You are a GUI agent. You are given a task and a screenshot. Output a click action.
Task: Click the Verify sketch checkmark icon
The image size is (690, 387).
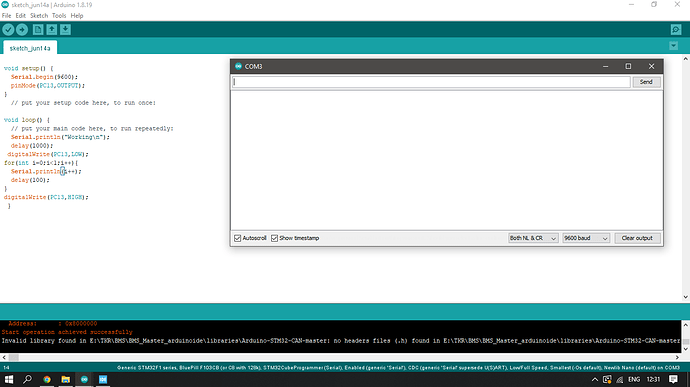click(8, 29)
